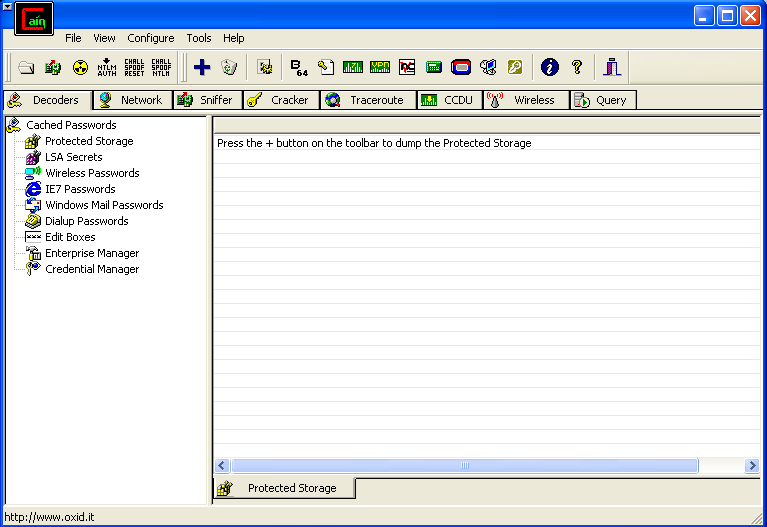
Task: Select IE7 Passwords in the tree
Action: pos(80,189)
